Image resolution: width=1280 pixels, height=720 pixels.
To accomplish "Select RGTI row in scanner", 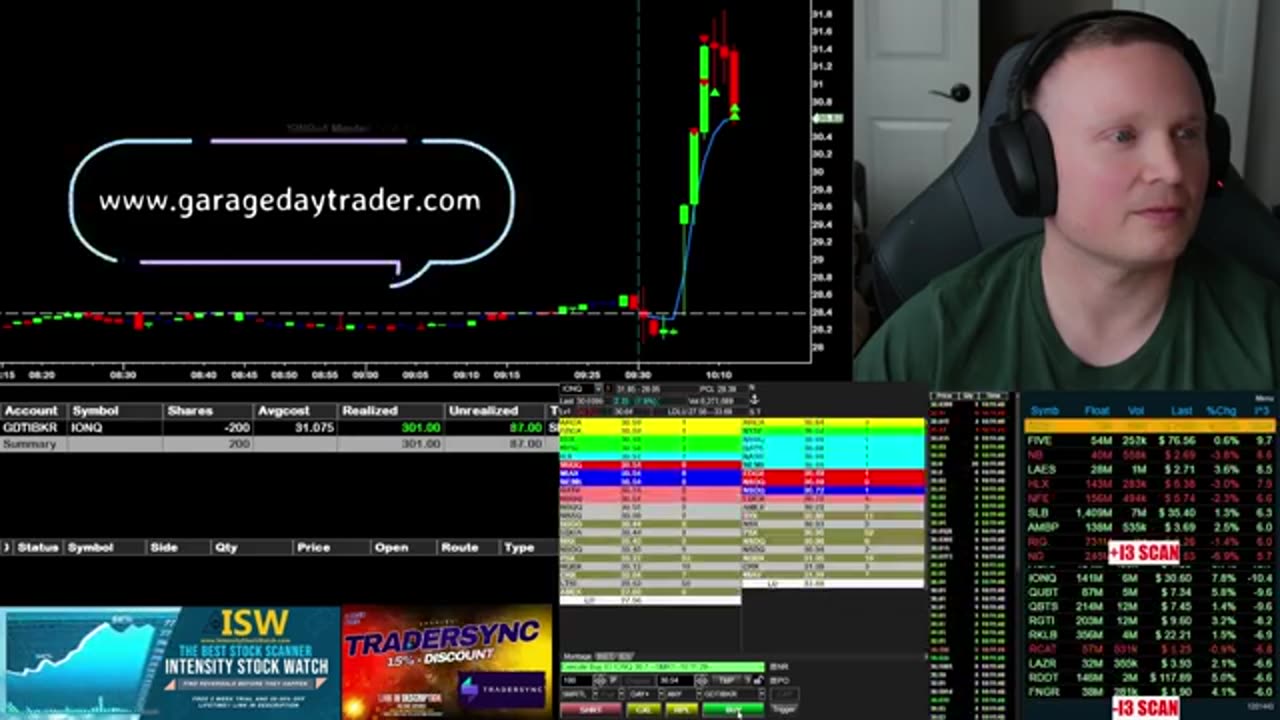I will click(1150, 620).
